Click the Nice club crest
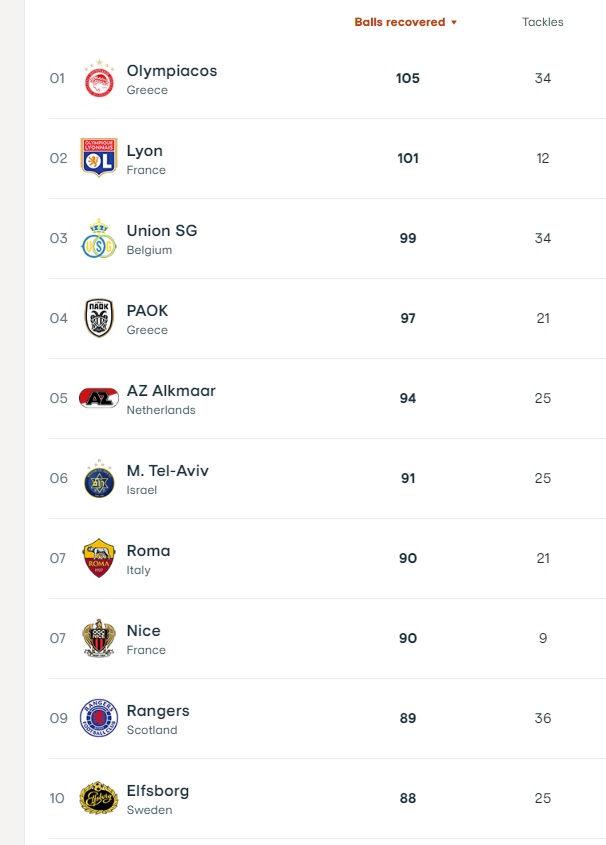 tap(99, 638)
